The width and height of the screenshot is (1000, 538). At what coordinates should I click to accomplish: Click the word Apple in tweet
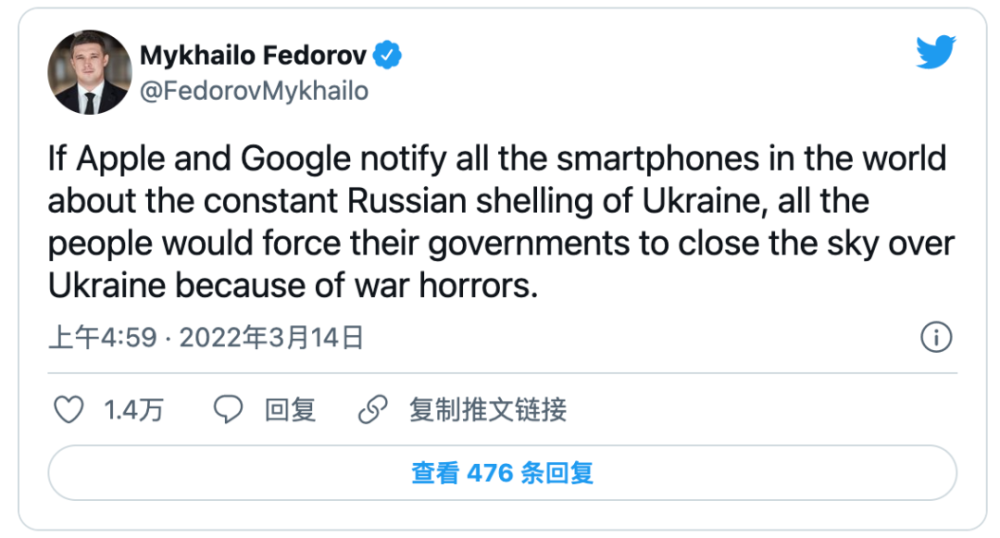(x=121, y=159)
